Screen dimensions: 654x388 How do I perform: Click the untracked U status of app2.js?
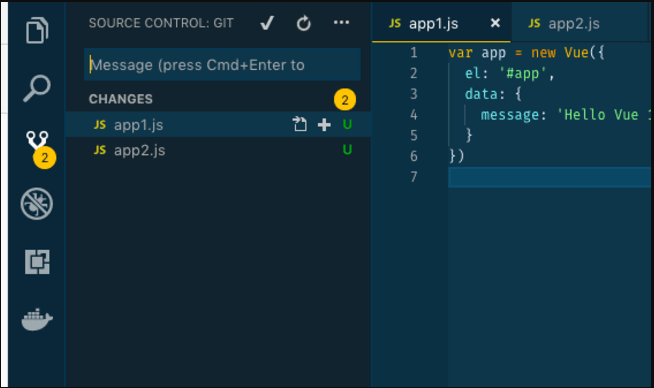[x=347, y=149]
